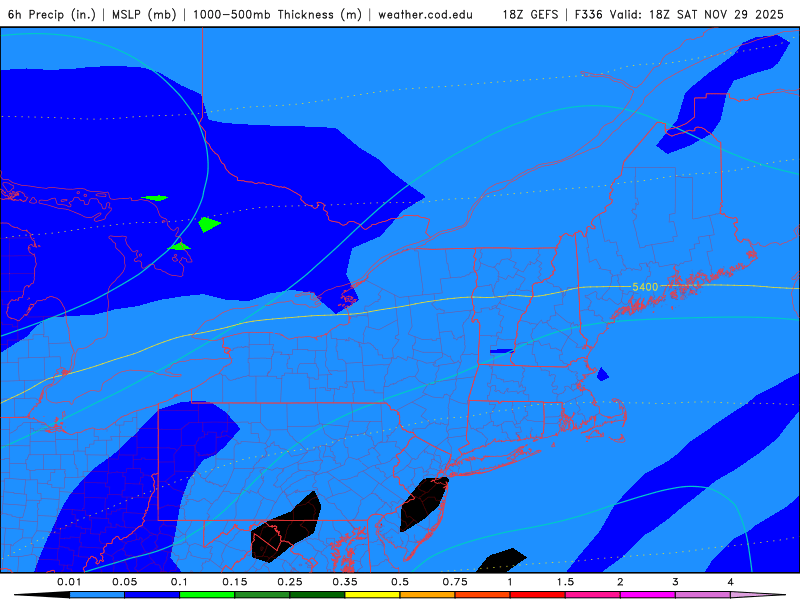Click the weather.cod.edu source text
This screenshot has height=600, width=800.
coord(425,15)
